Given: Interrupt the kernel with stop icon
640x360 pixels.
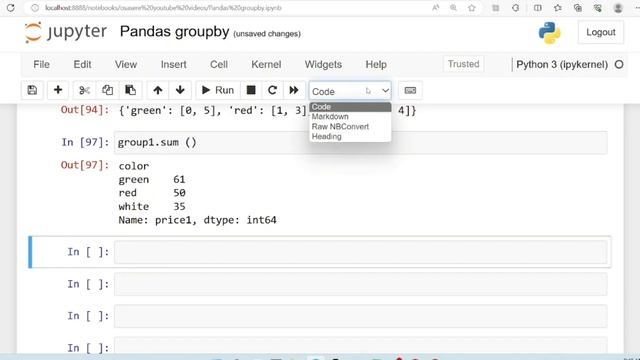Looking at the screenshot, I should (251, 90).
